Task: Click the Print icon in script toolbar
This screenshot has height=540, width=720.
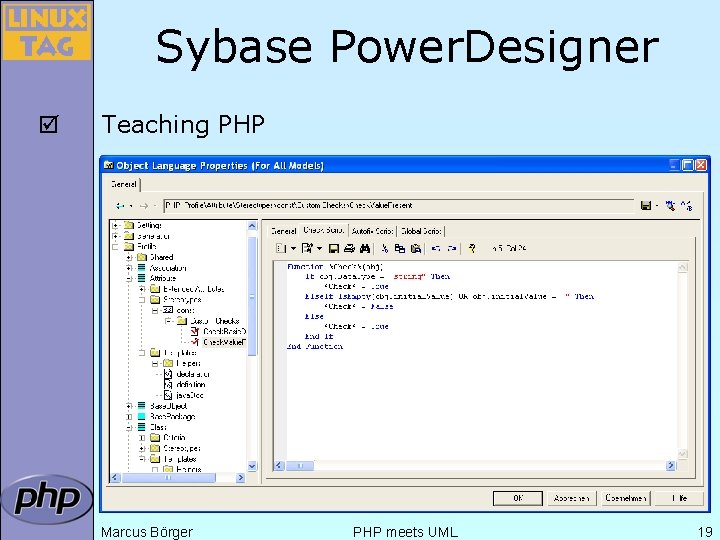Action: [349, 248]
